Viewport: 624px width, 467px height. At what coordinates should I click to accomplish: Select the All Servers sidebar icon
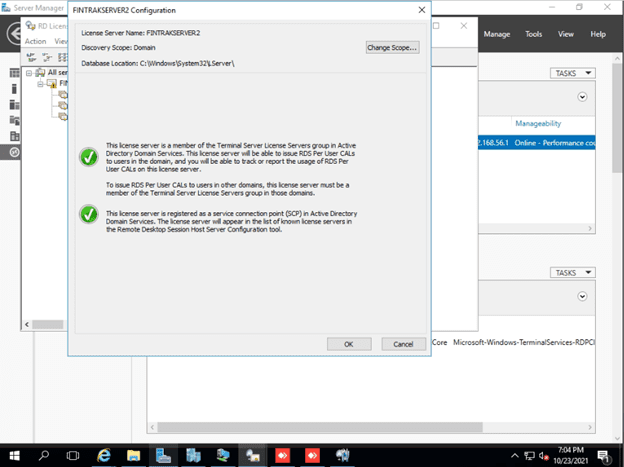point(14,105)
